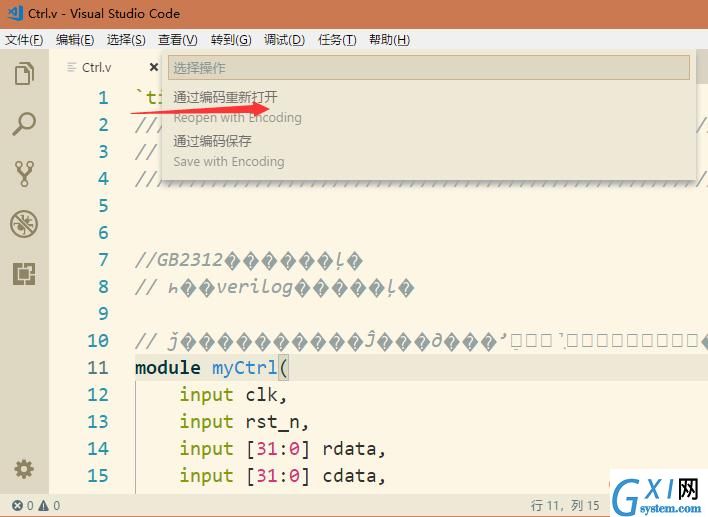
Task: Click the 选择操作 input box
Action: (x=429, y=68)
